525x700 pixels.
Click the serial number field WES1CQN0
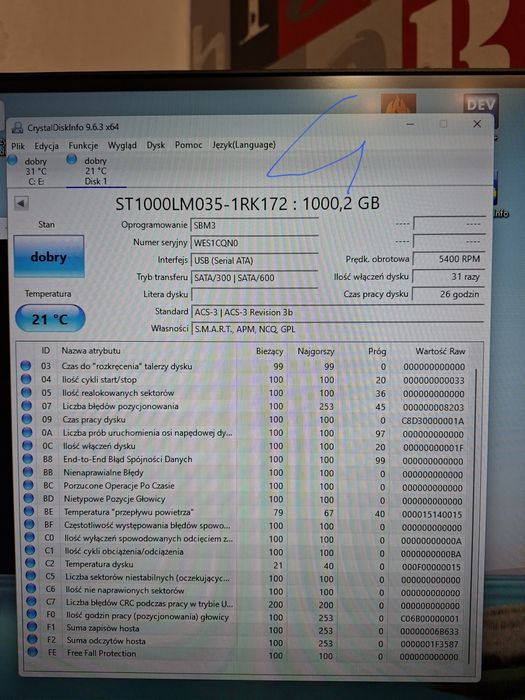click(254, 243)
